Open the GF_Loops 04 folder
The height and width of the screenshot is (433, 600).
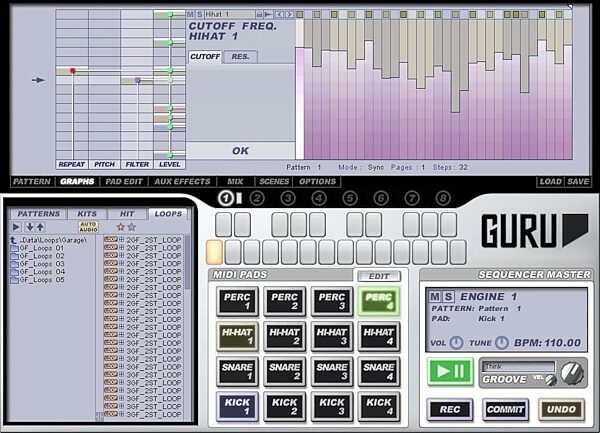(x=37, y=272)
